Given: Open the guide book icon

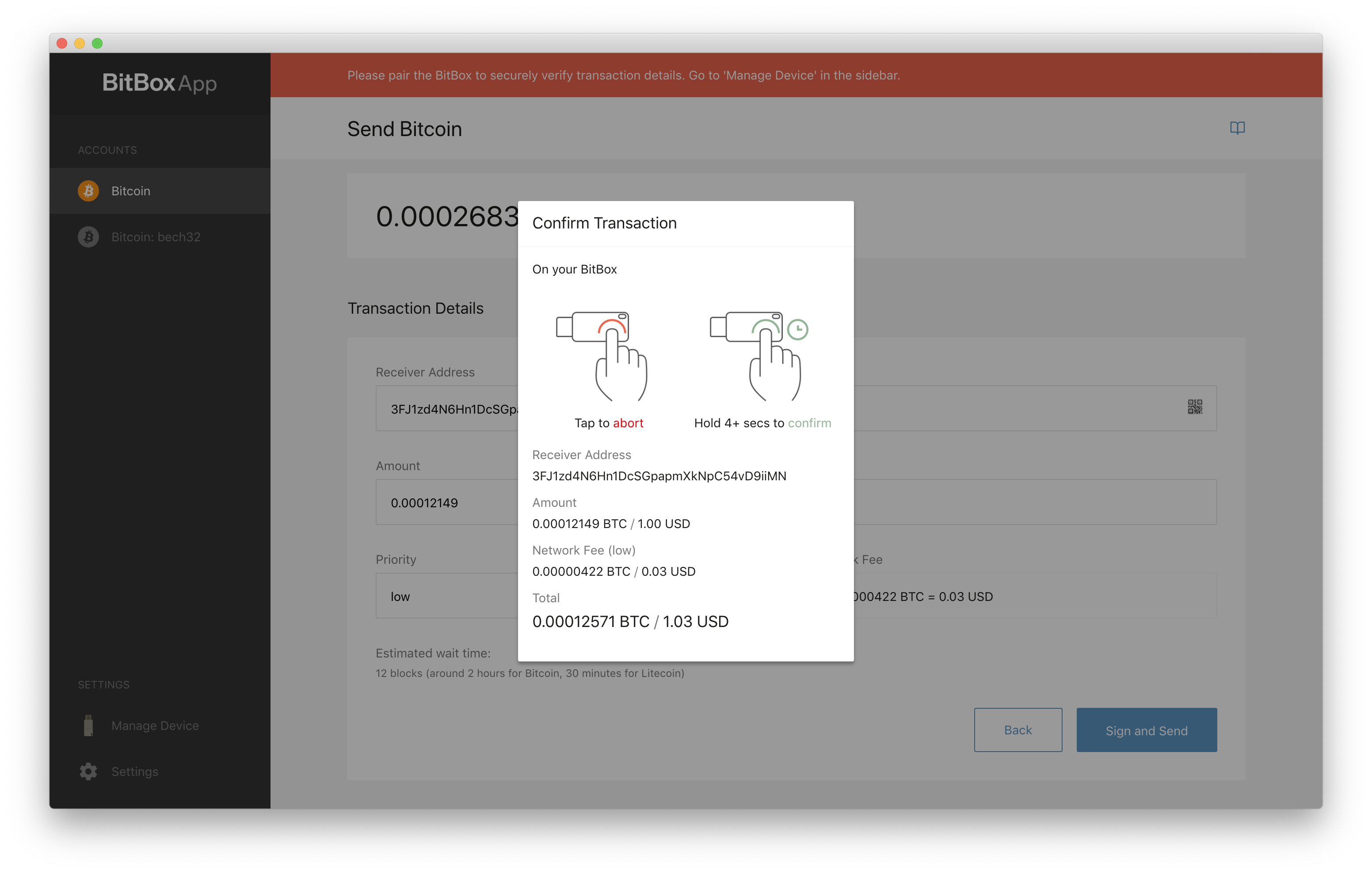Looking at the screenshot, I should click(x=1237, y=128).
